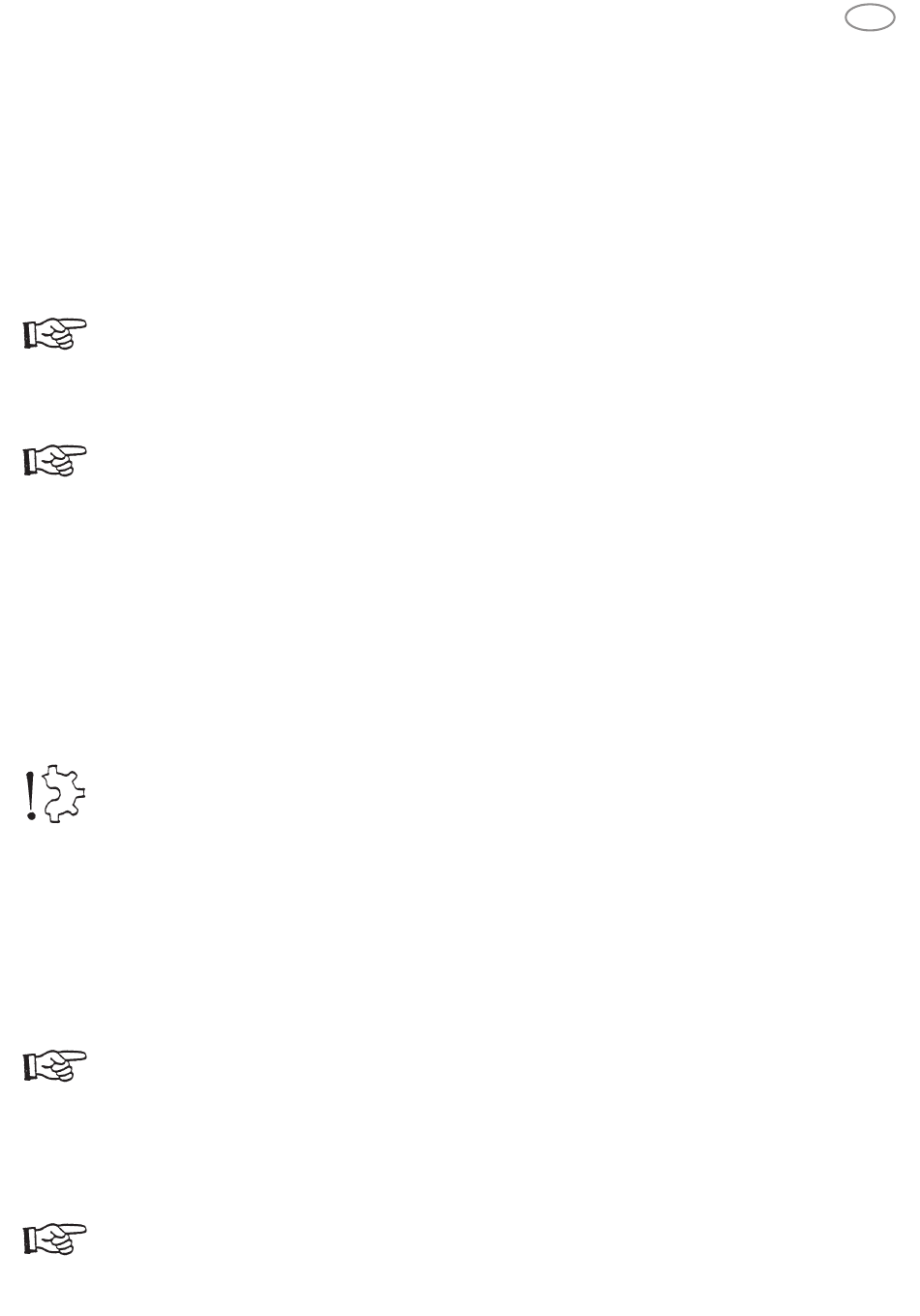Click the extended finger of the first hand icon
Image resolution: width=920 pixels, height=1316 pixels.
[x=74, y=324]
